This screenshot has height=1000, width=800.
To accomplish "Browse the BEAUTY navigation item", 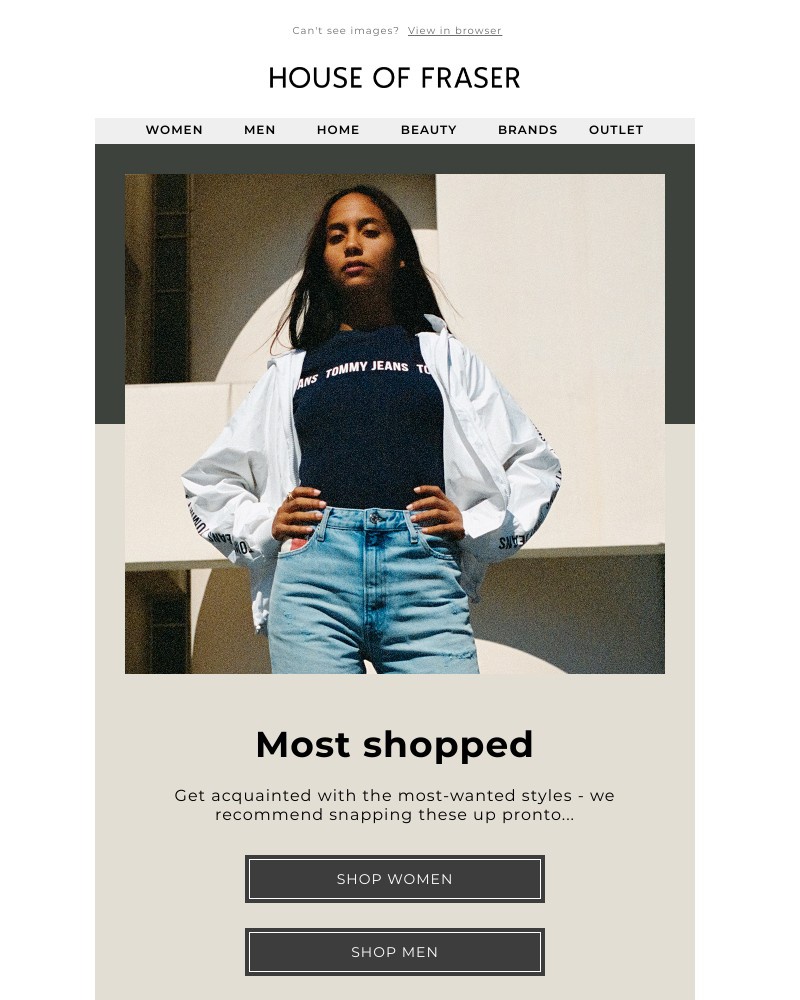I will 429,130.
